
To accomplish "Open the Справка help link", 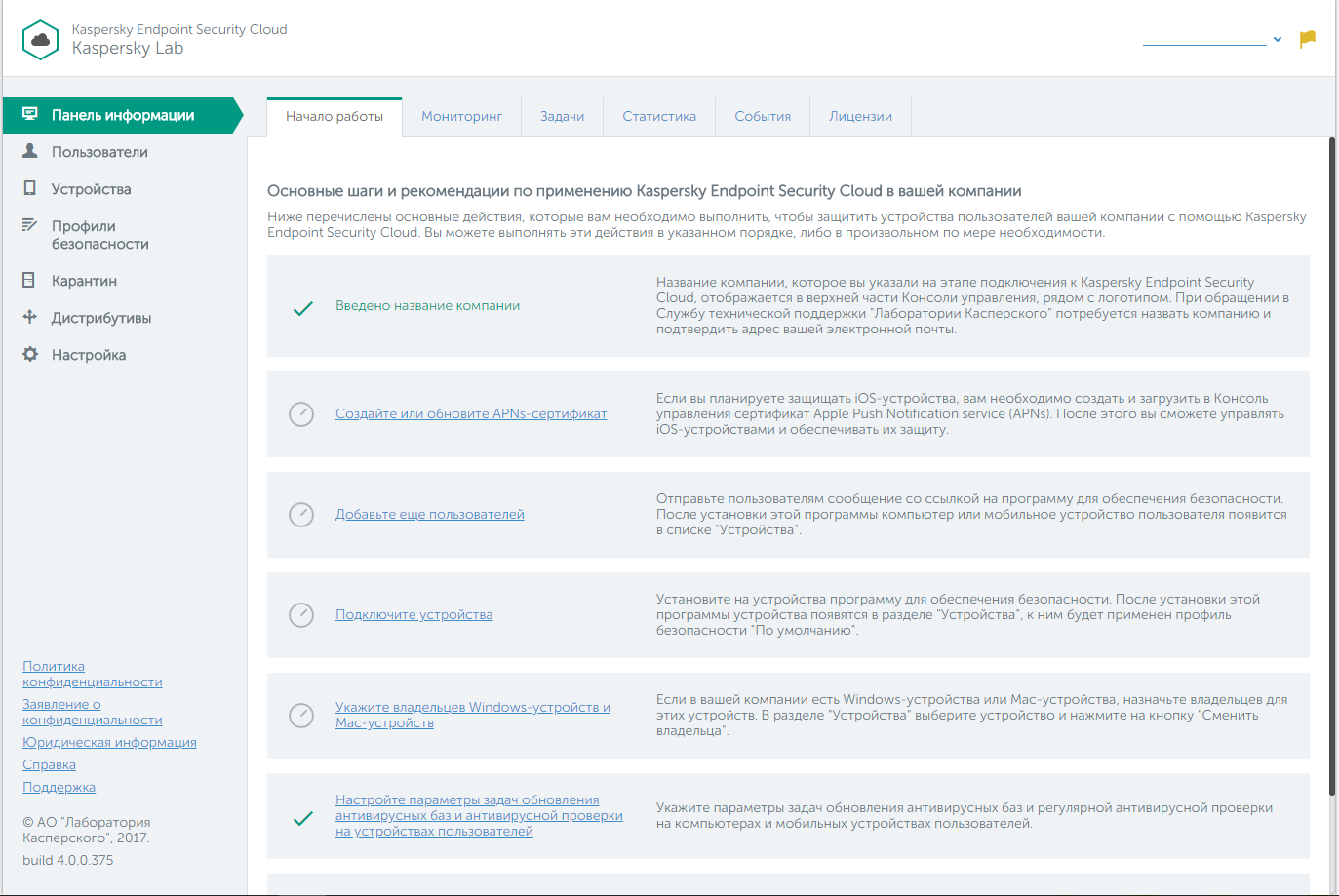I will coord(49,765).
